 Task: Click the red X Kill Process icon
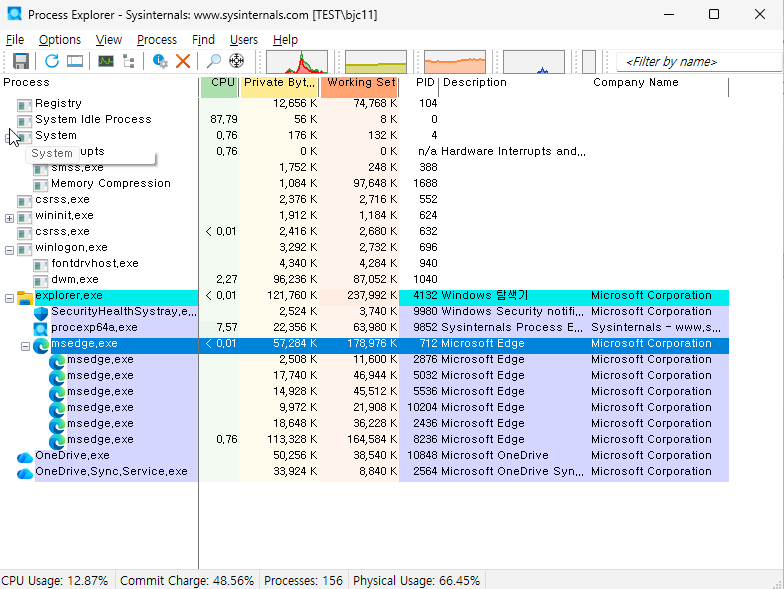[x=183, y=61]
